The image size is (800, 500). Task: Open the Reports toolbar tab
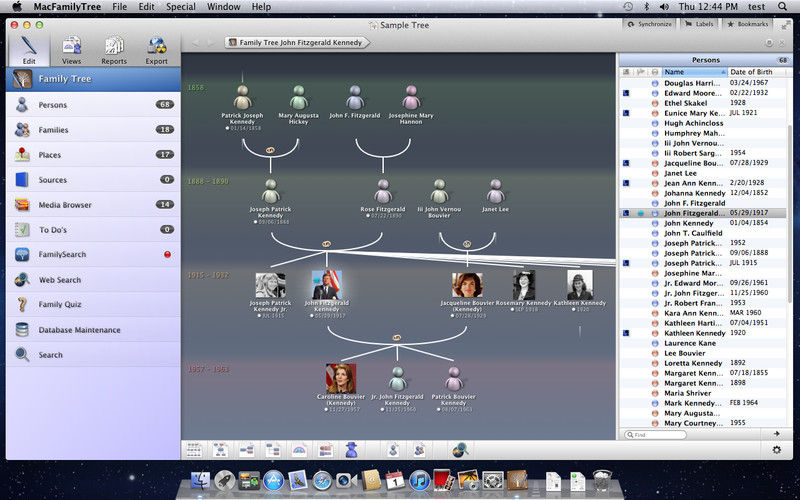114,50
